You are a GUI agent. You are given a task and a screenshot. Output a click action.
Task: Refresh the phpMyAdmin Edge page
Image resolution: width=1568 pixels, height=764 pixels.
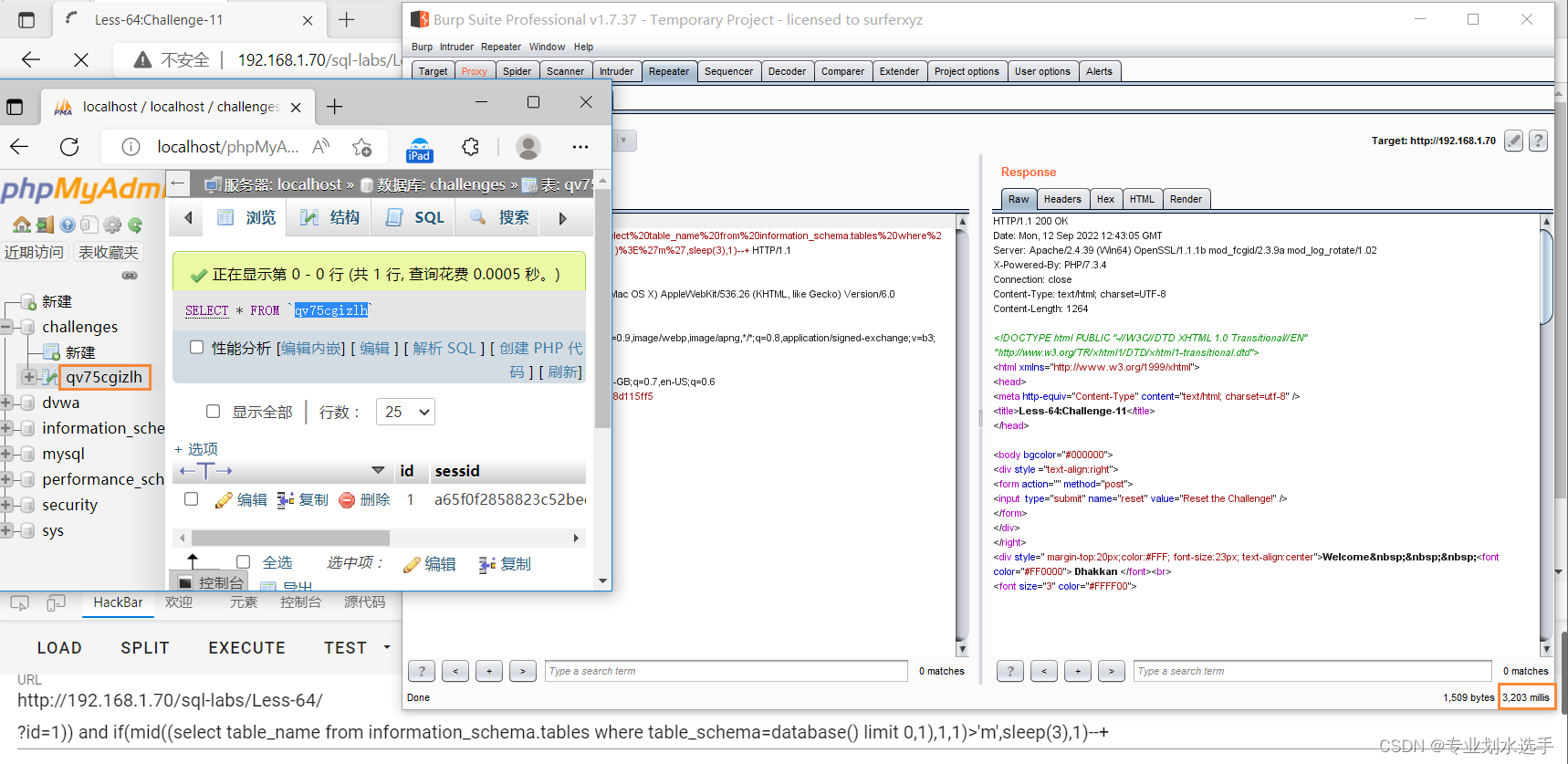click(69, 146)
